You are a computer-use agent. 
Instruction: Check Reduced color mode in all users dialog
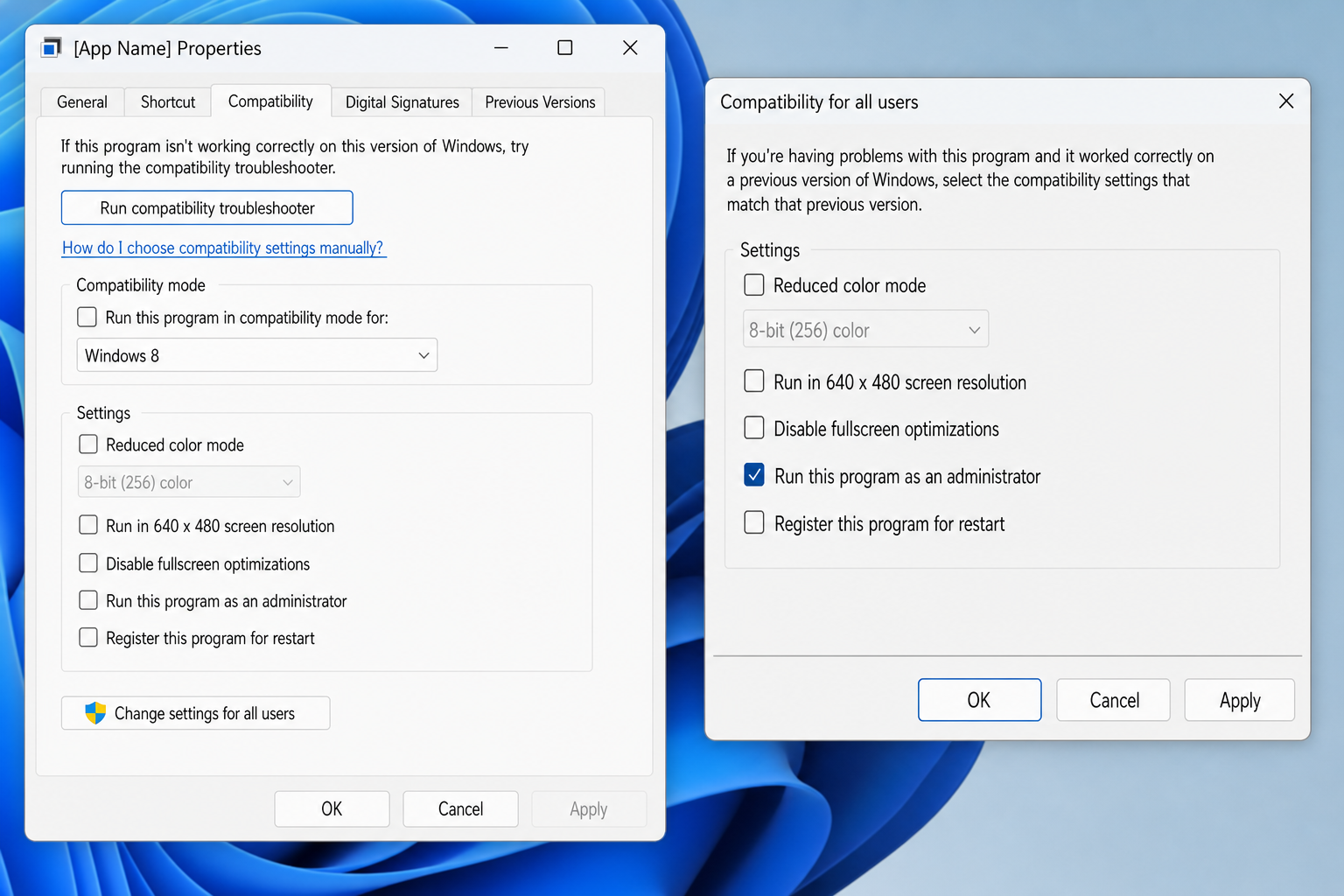(x=754, y=285)
